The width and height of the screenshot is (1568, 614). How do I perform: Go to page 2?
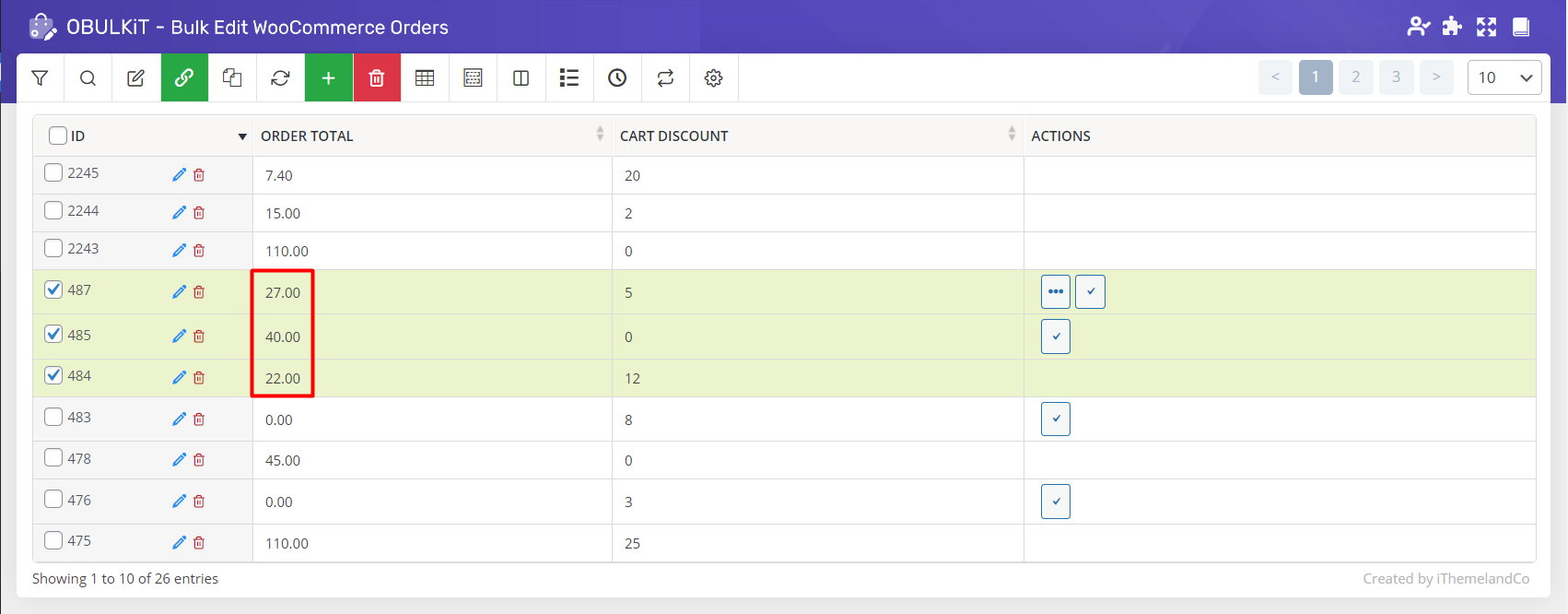[1355, 77]
